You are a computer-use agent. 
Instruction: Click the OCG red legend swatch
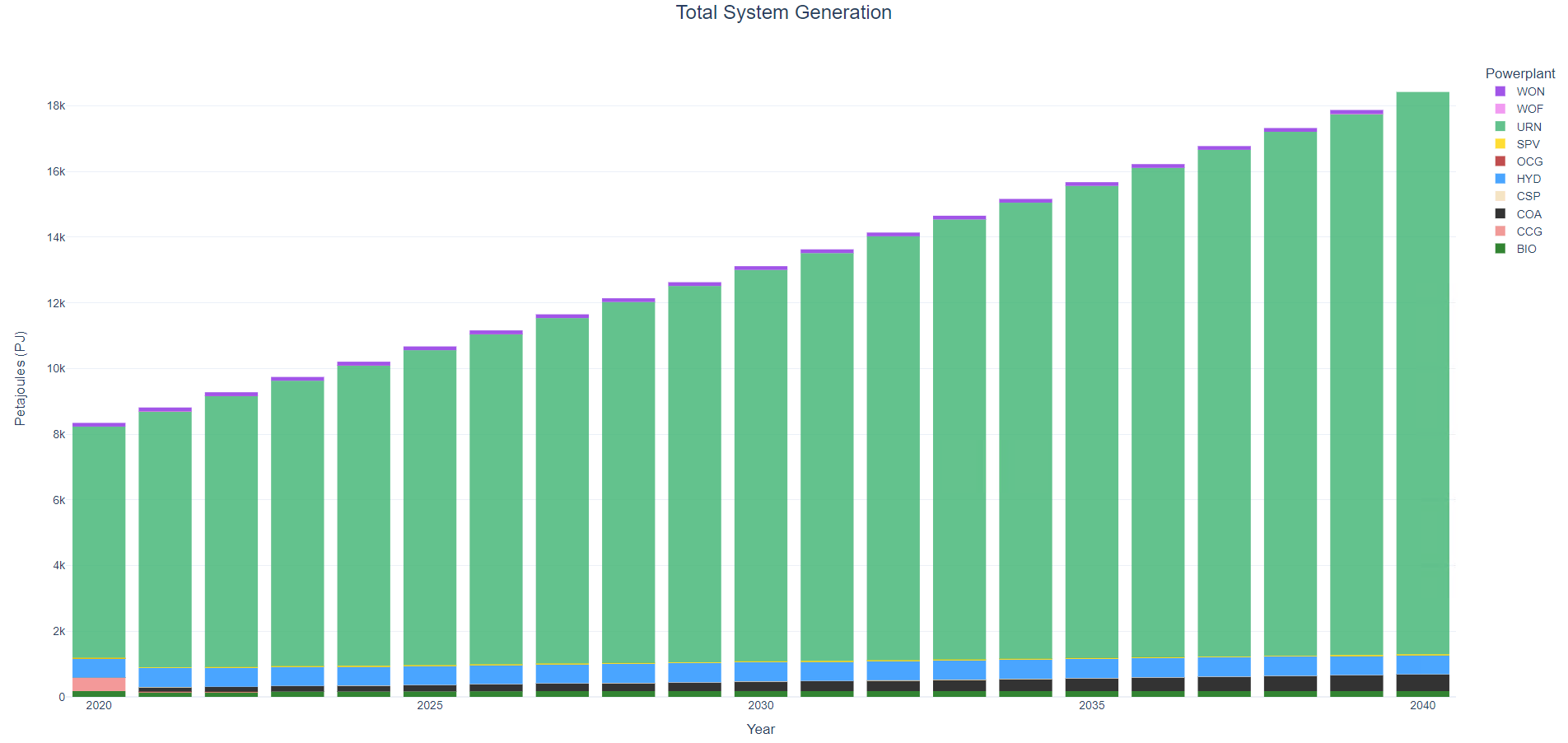[1500, 161]
